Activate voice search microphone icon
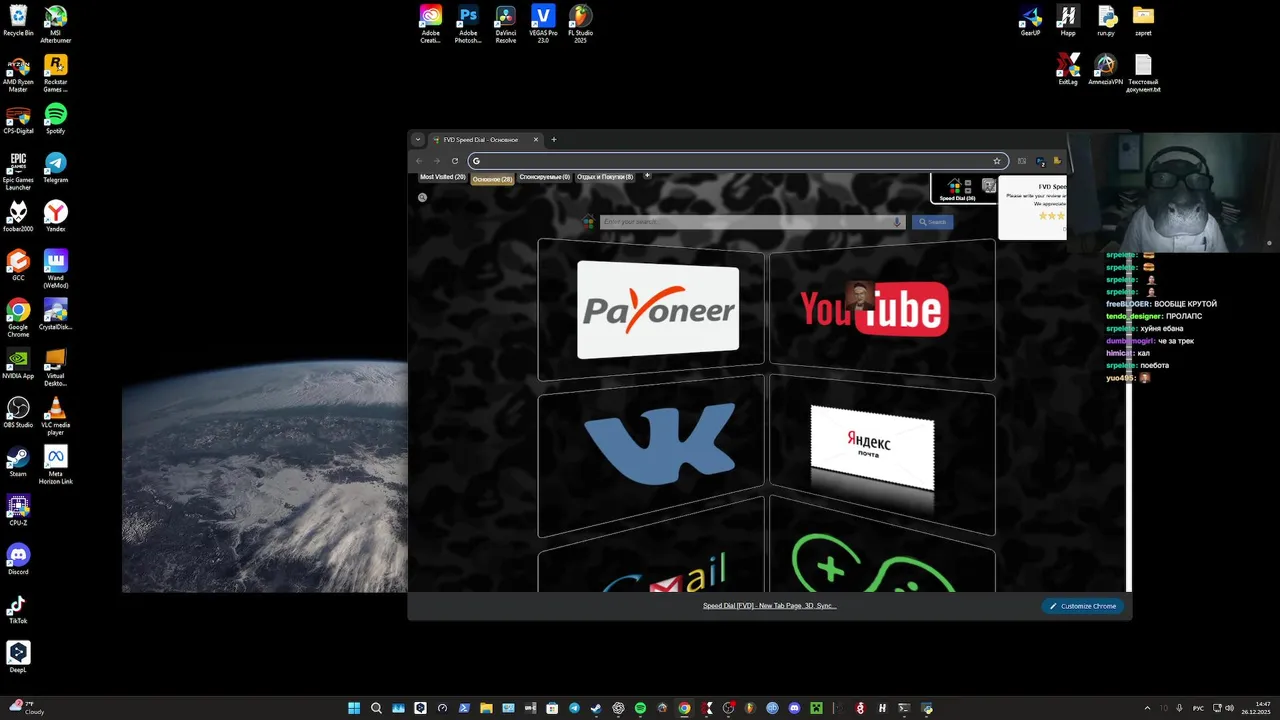 click(897, 222)
